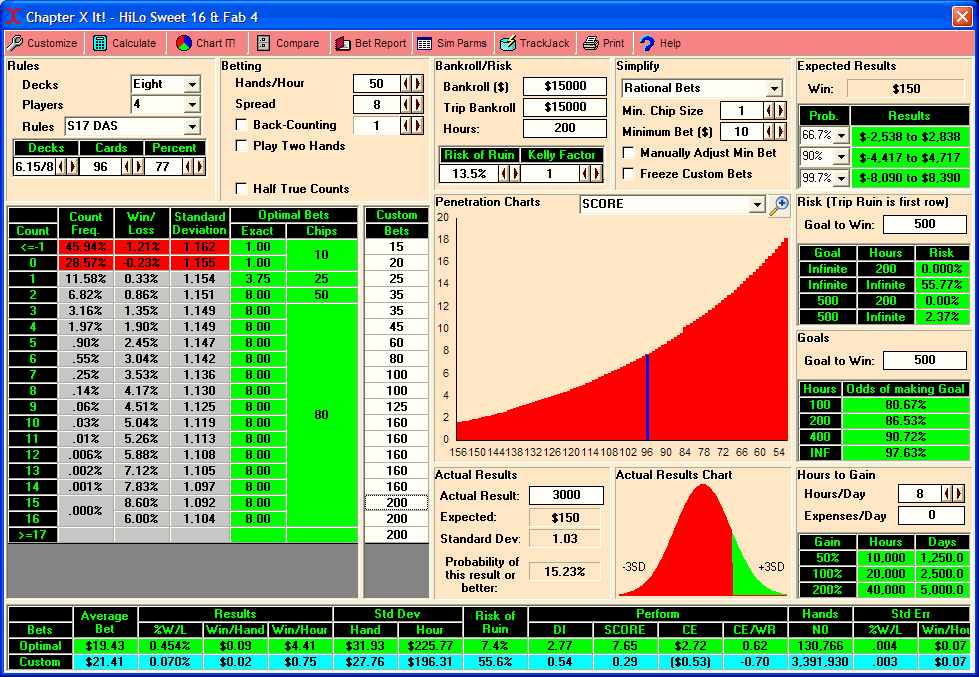This screenshot has width=979, height=677.
Task: Open Sim Parms table icon
Action: click(425, 43)
